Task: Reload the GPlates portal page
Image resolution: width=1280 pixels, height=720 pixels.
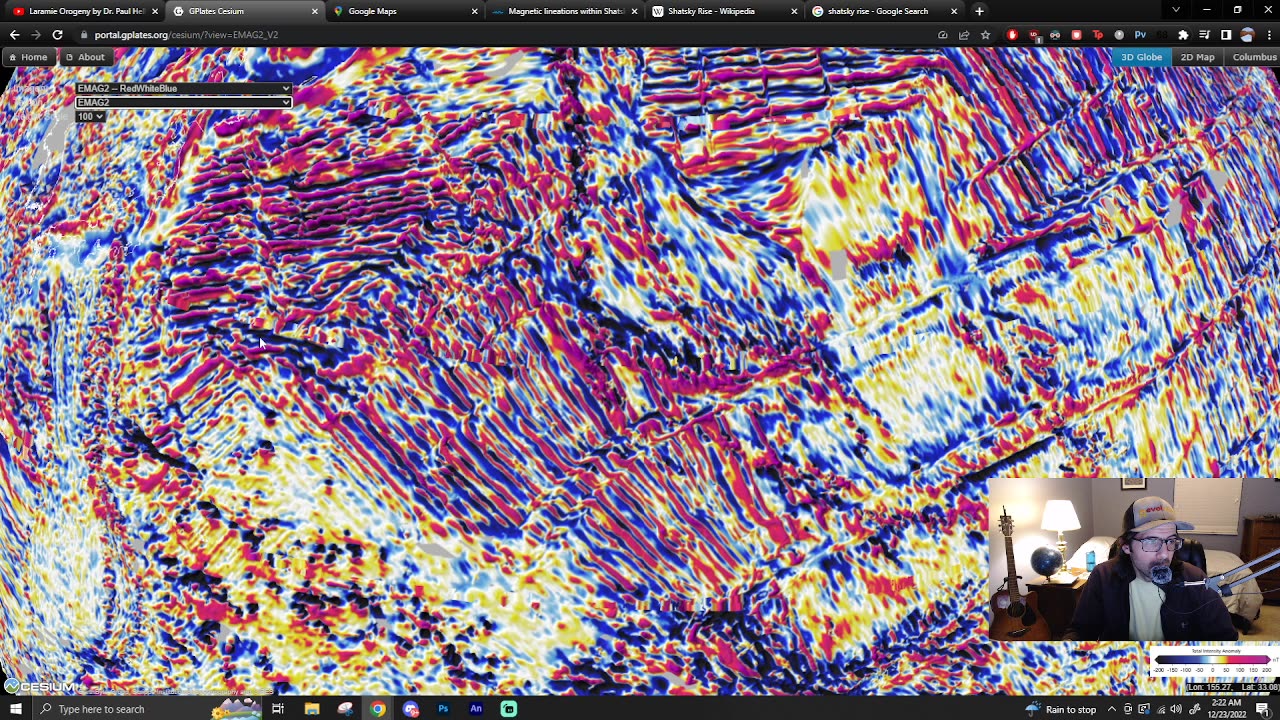Action: point(57,35)
